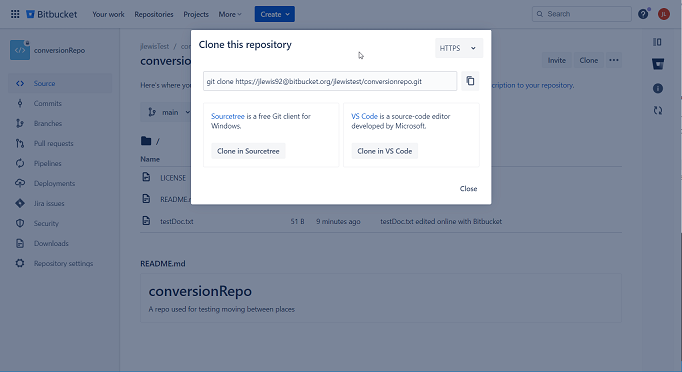
Task: Follow the Sourcetree link
Action: (228, 116)
